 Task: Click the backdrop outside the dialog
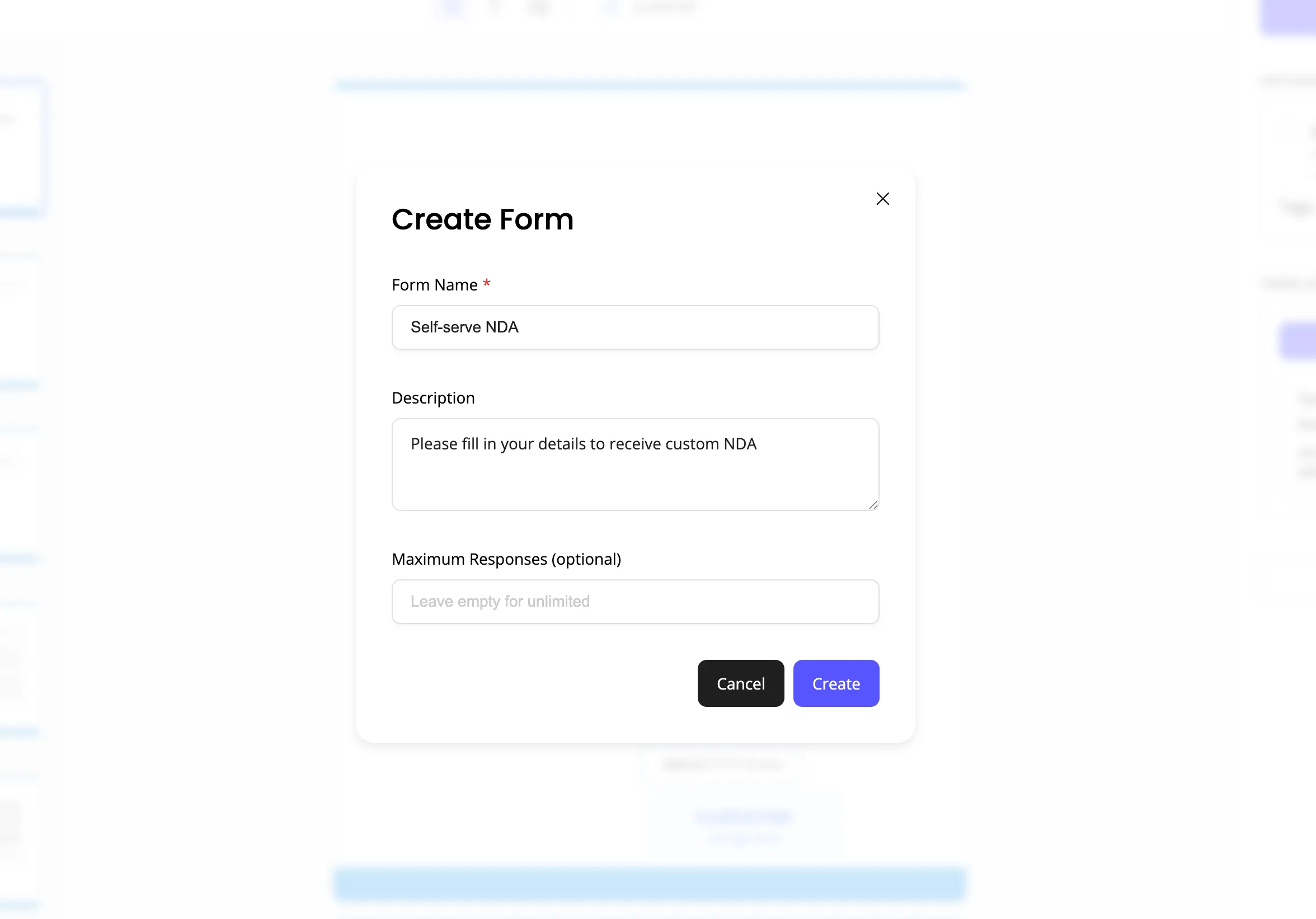tap(172, 458)
